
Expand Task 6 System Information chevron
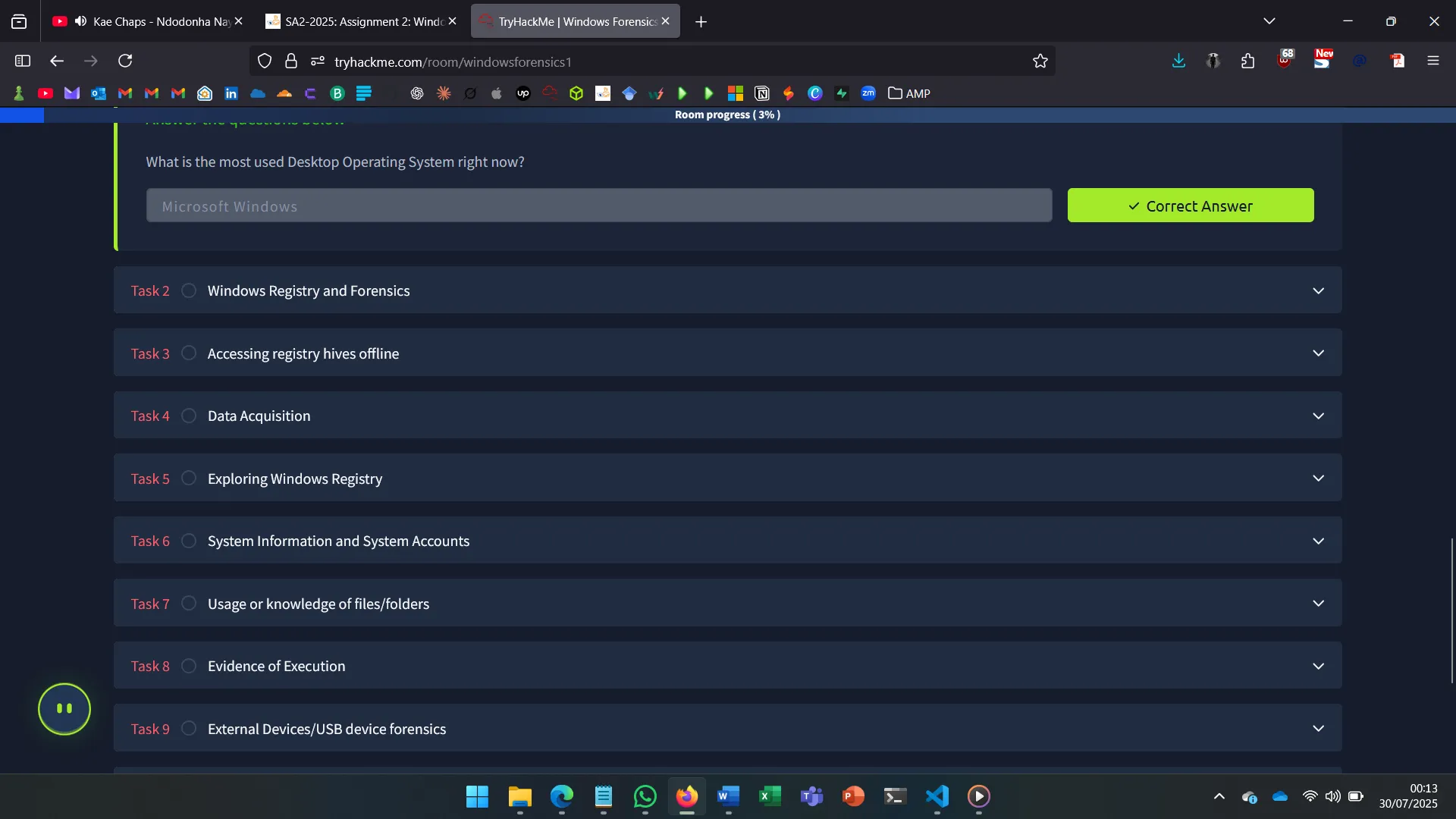(1318, 541)
